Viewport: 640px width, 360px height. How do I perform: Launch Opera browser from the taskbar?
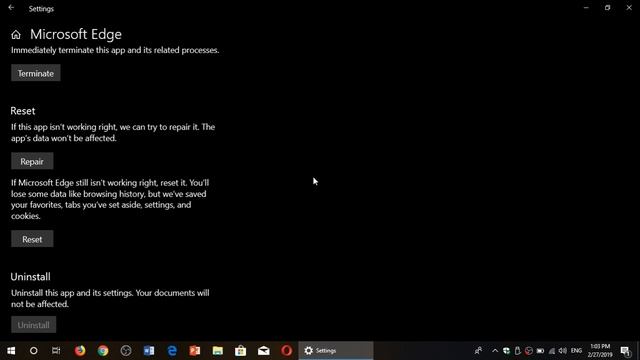click(x=287, y=351)
